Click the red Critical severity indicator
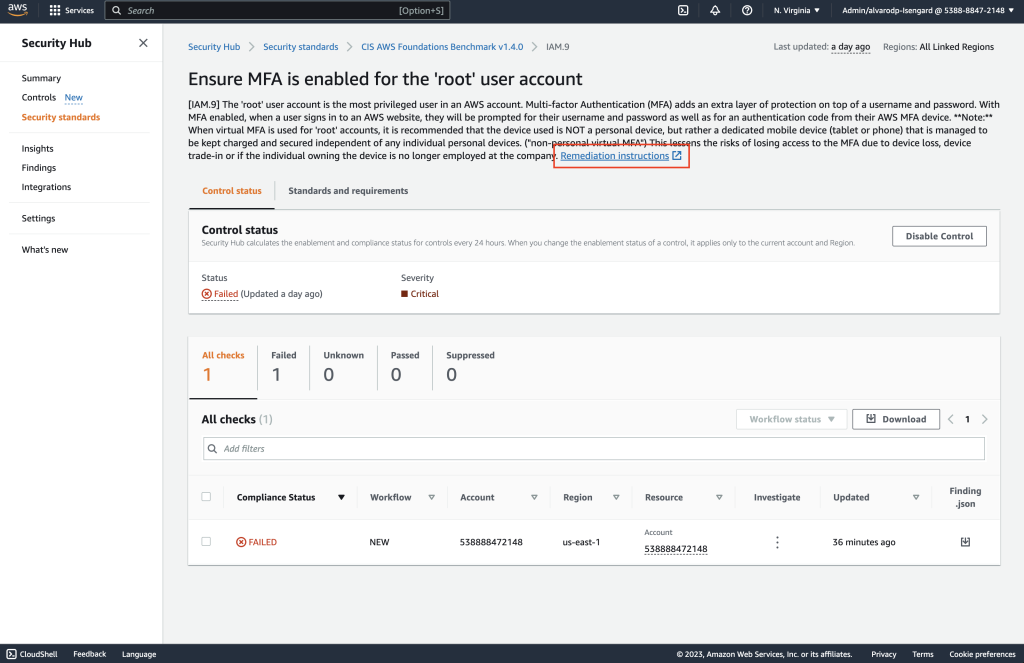The image size is (1024, 663). [404, 294]
